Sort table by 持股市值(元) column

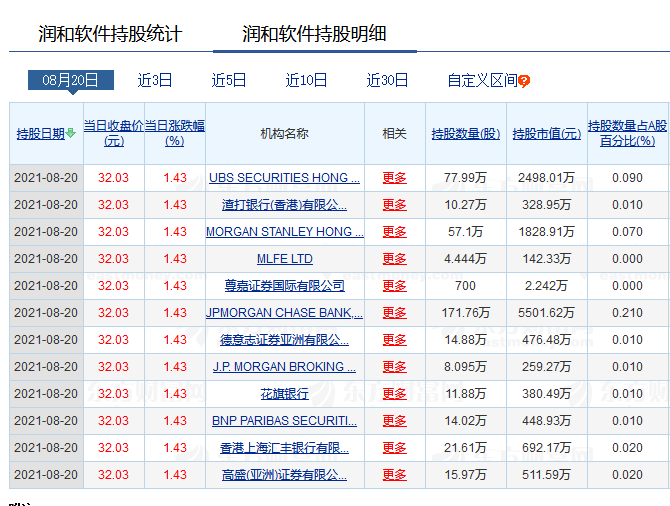547,134
